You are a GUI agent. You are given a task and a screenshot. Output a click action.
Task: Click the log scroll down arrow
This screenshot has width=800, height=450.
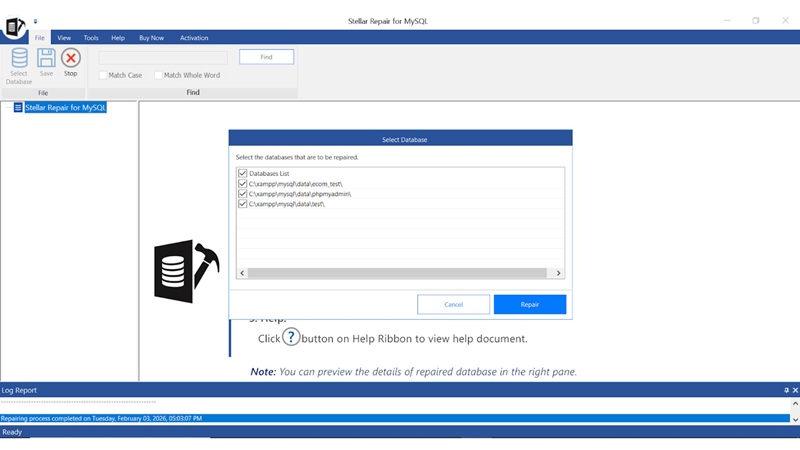(794, 418)
